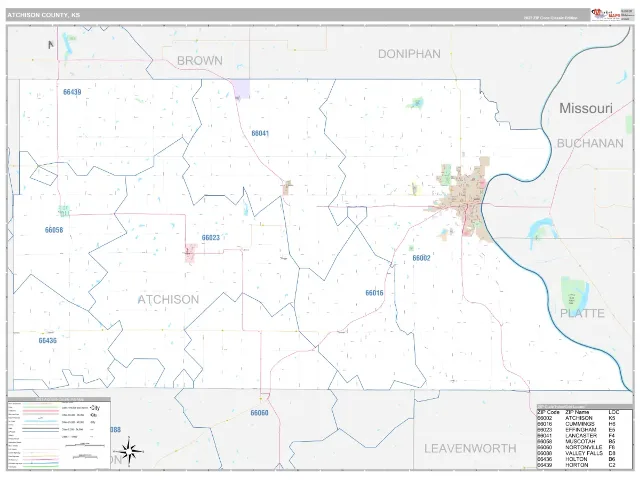Click ZIP code label 66002 on map
Image resolution: width=640 pixels, height=480 pixels.
pyautogui.click(x=421, y=258)
